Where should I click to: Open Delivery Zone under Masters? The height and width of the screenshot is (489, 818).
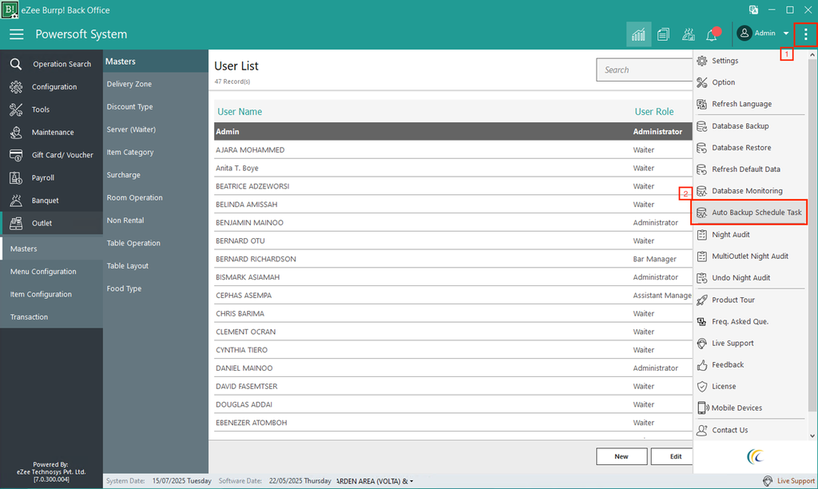[129, 84]
